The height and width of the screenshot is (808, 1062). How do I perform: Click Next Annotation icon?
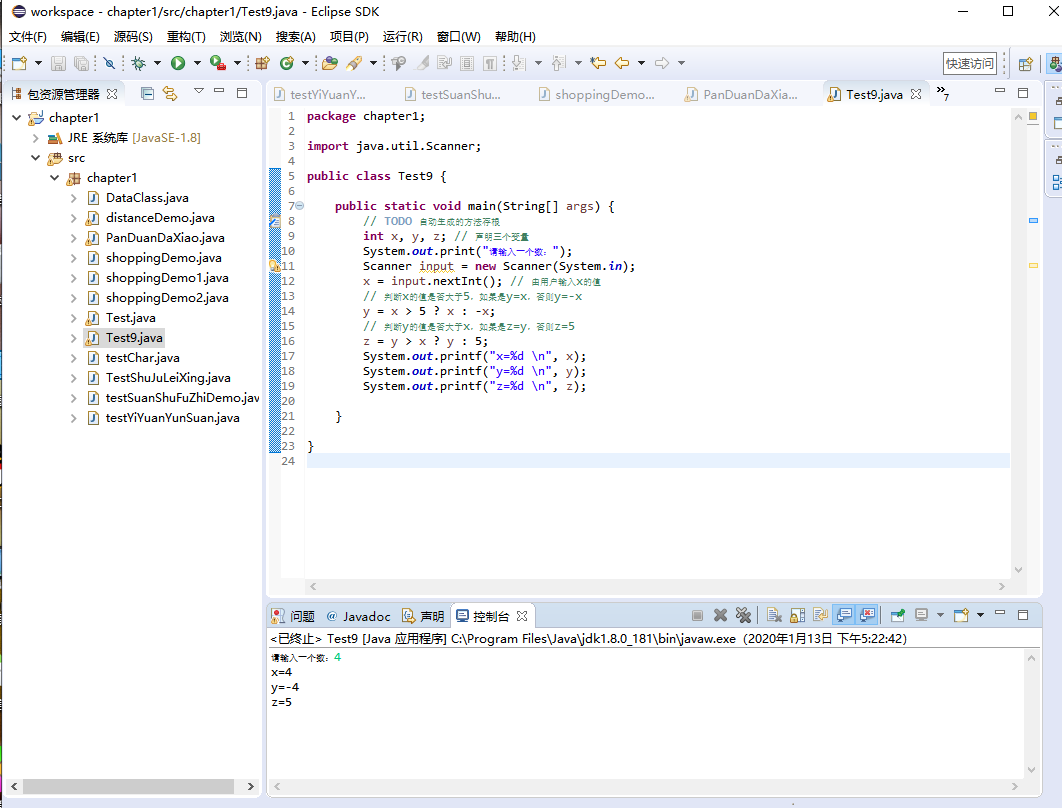coord(518,63)
